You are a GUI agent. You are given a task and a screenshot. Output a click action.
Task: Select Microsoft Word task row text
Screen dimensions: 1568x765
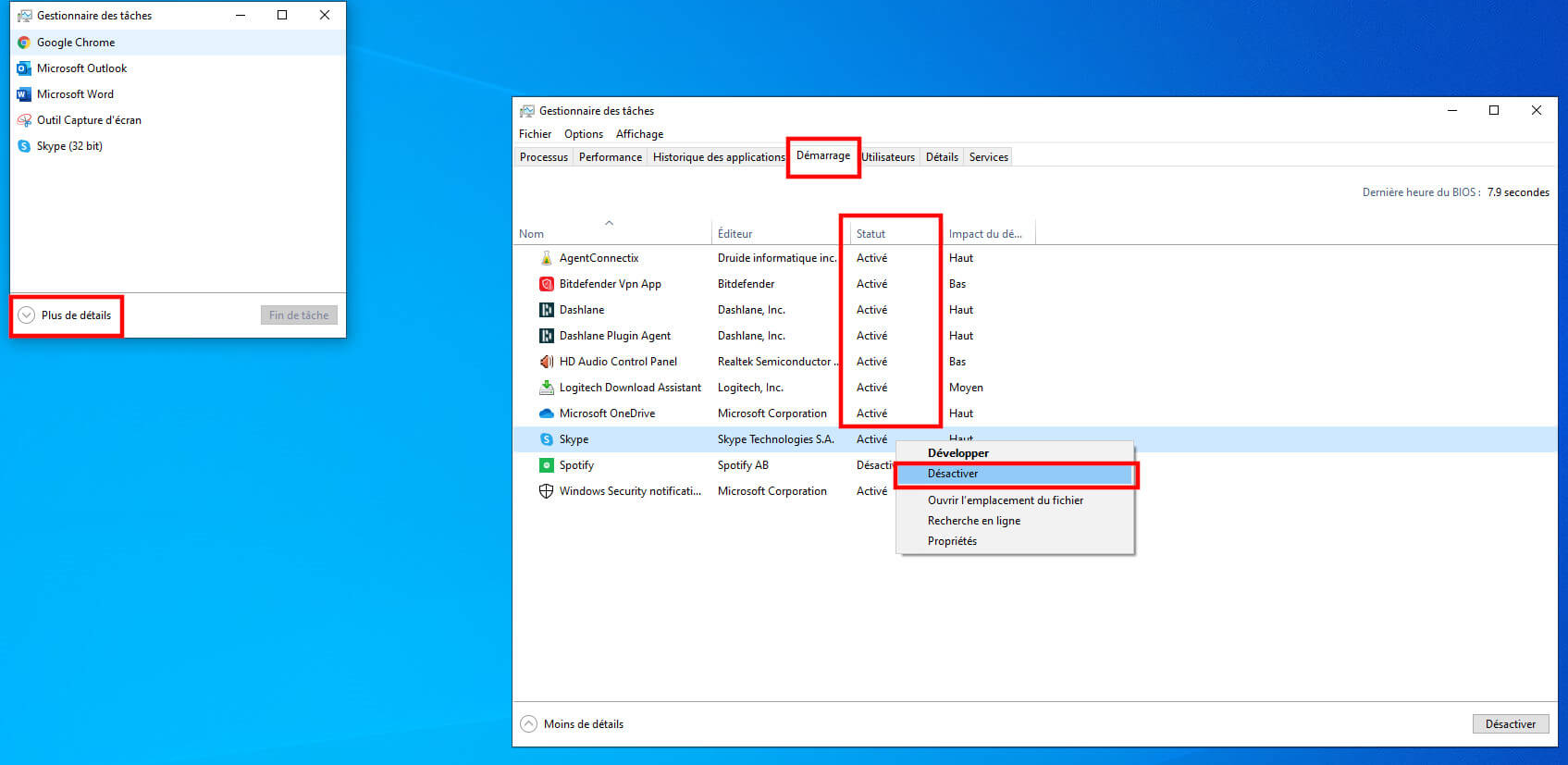(x=75, y=94)
